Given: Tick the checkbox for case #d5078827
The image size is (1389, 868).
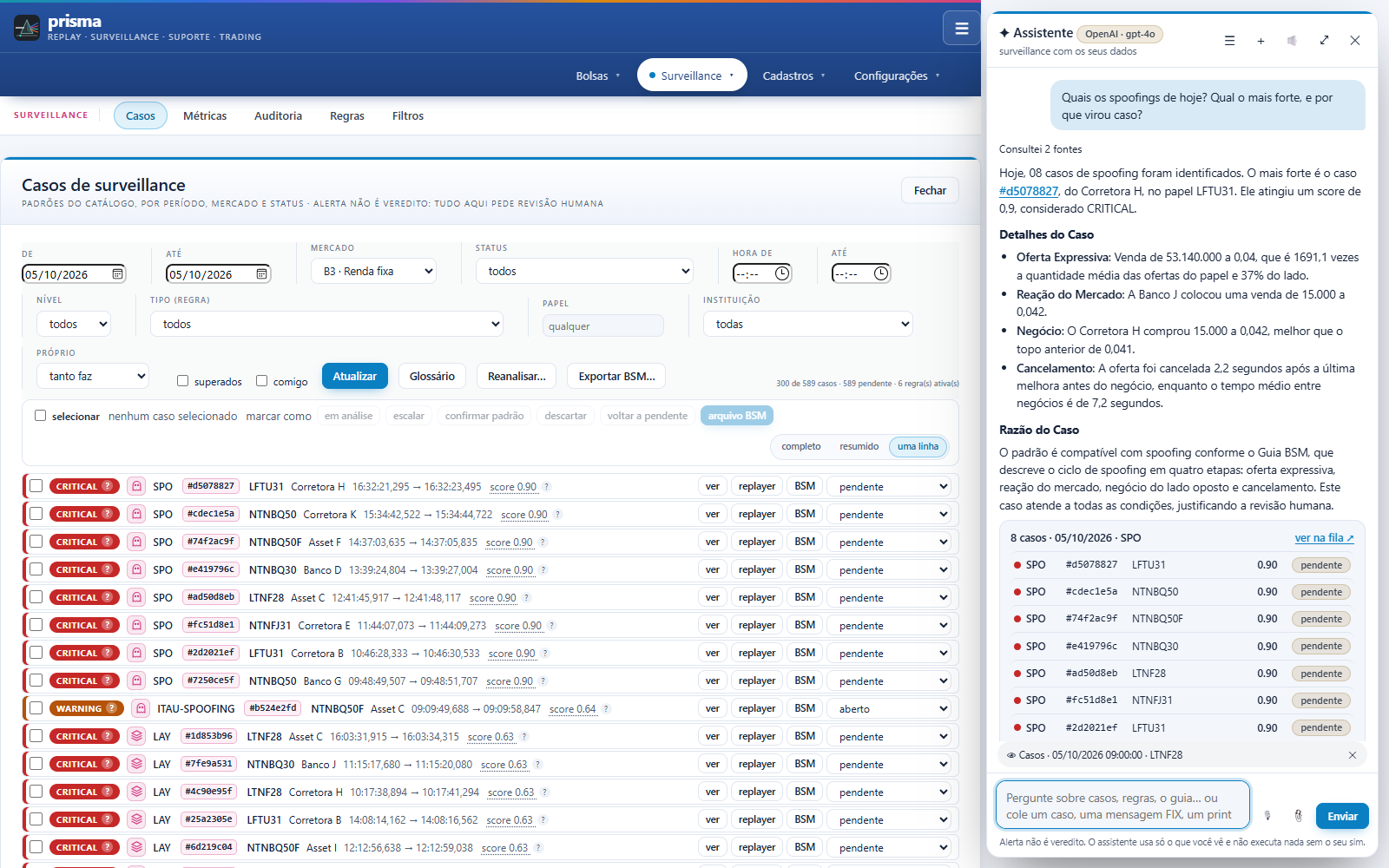Looking at the screenshot, I should point(36,486).
